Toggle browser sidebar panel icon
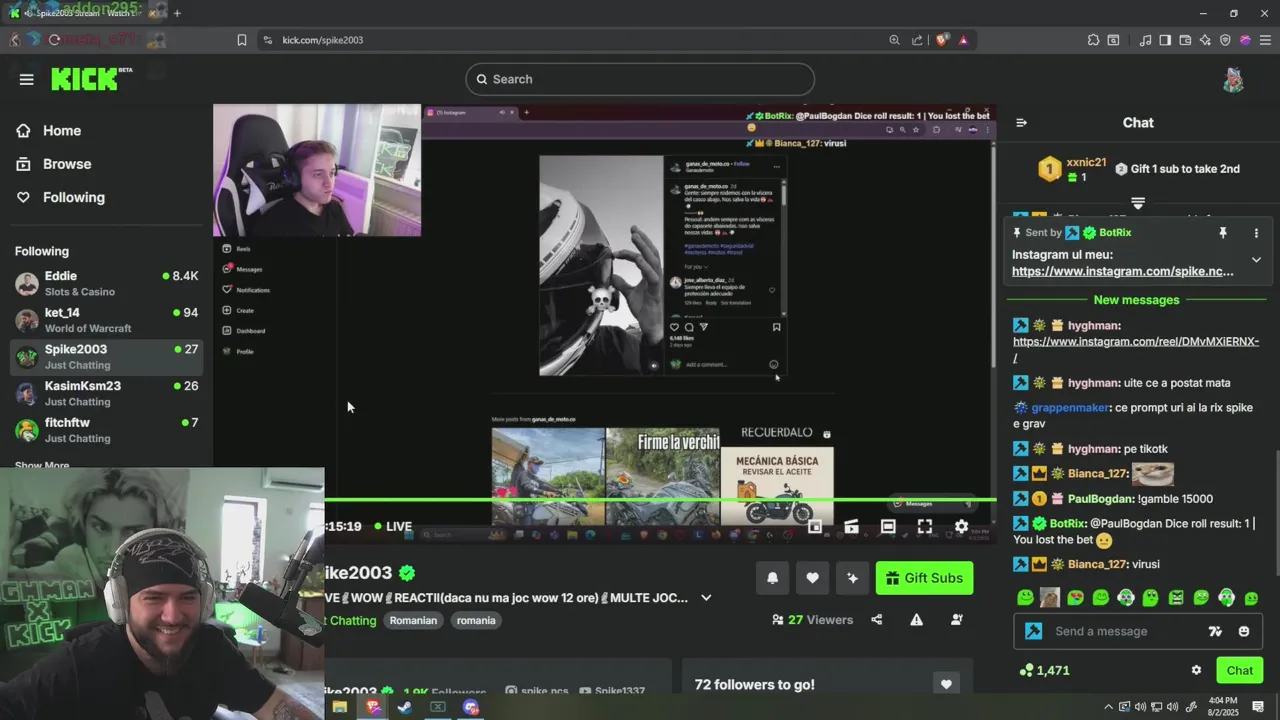1280x720 pixels. coord(1165,40)
